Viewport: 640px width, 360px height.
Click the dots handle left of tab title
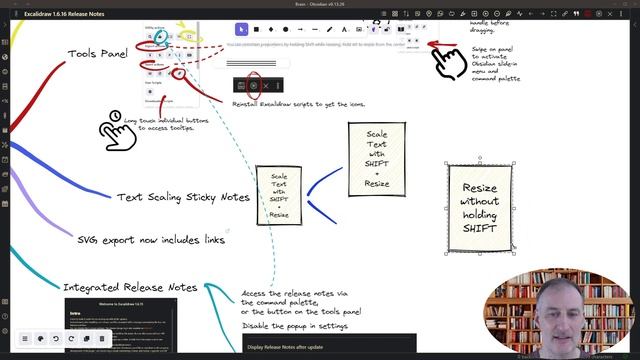(16, 14)
